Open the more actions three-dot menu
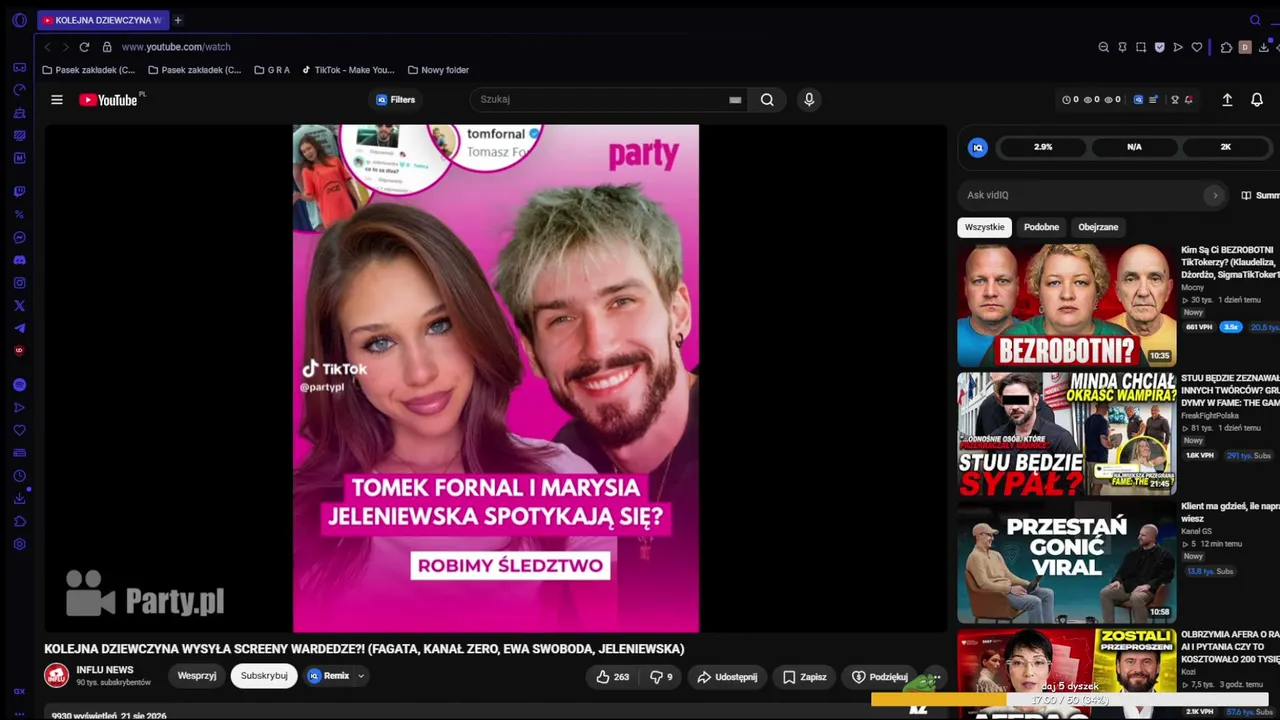The height and width of the screenshot is (720, 1280). click(x=935, y=677)
